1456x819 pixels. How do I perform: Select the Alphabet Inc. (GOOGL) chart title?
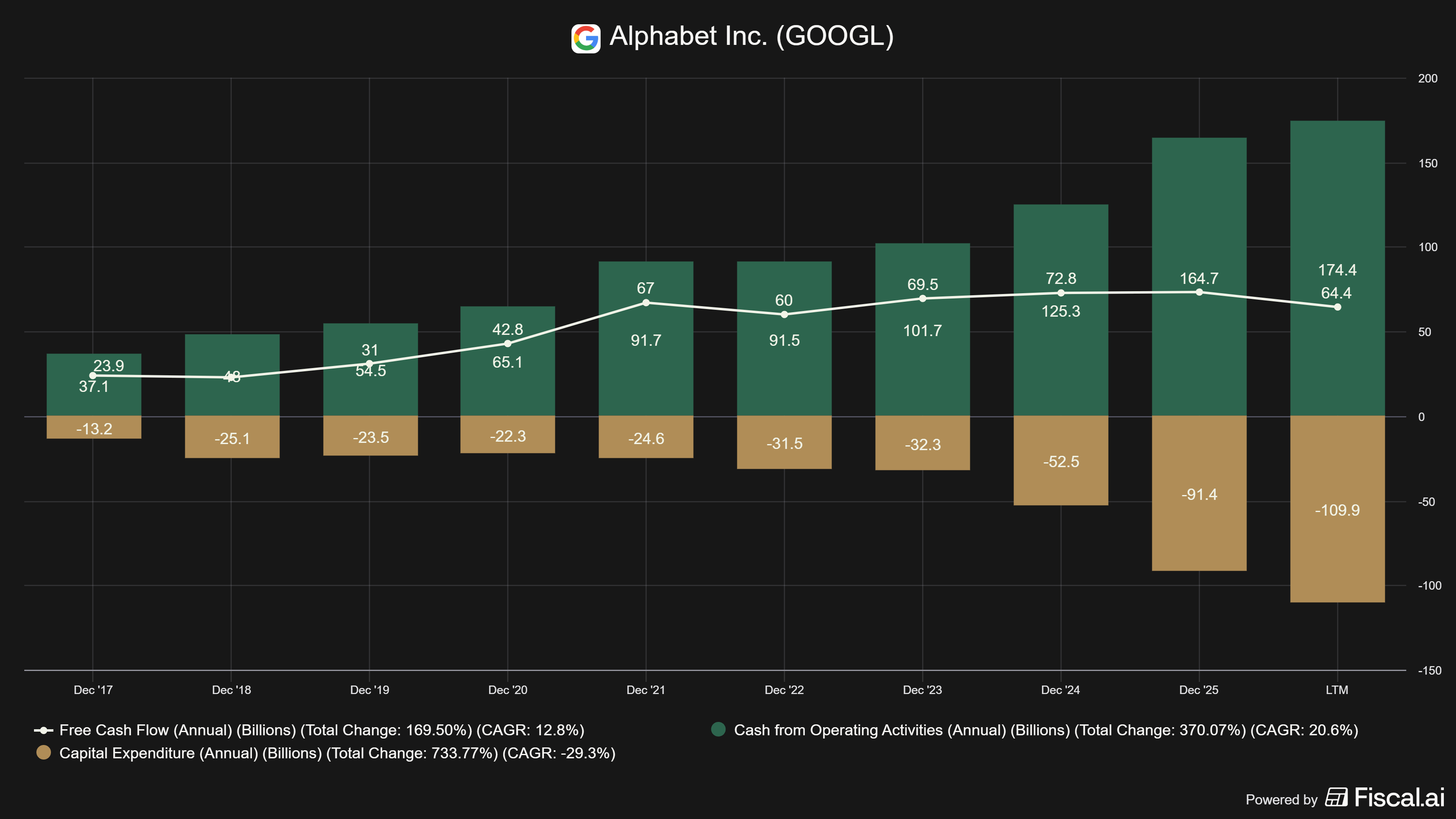pyautogui.click(x=751, y=37)
